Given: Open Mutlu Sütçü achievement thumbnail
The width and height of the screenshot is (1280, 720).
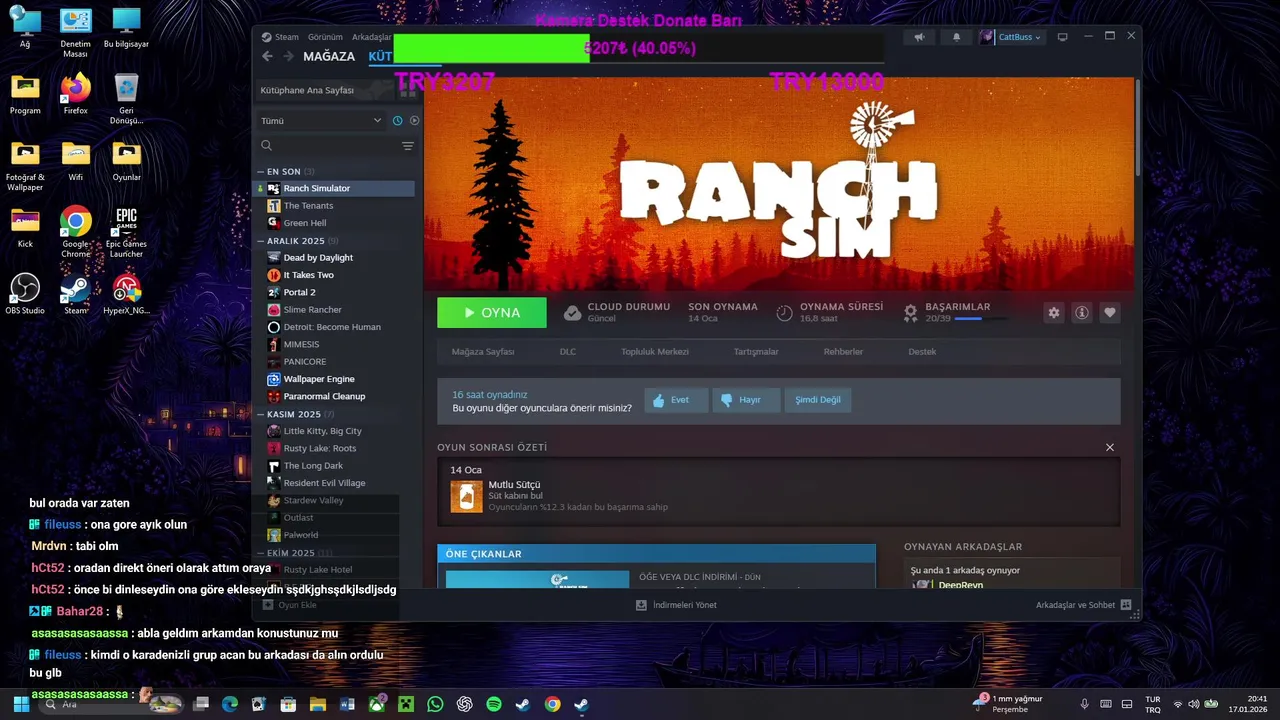Looking at the screenshot, I should coord(466,497).
